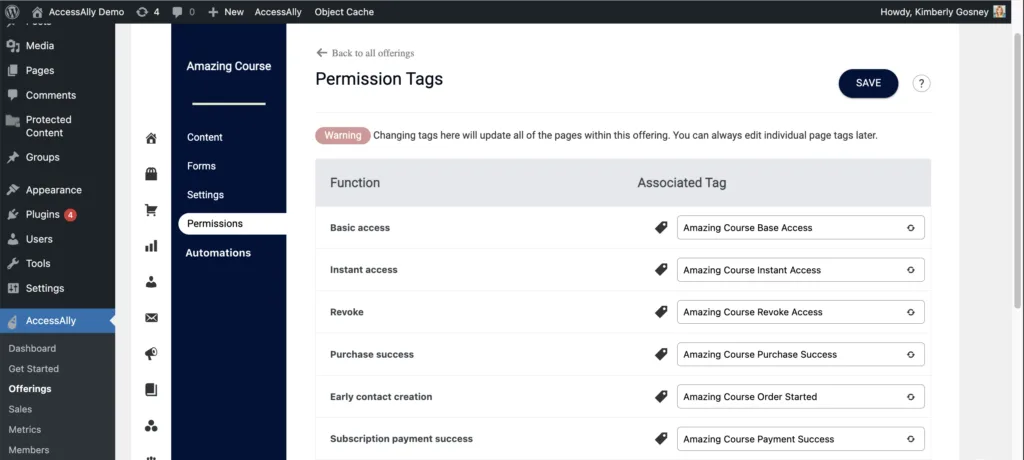Switch to the Content section

(205, 137)
